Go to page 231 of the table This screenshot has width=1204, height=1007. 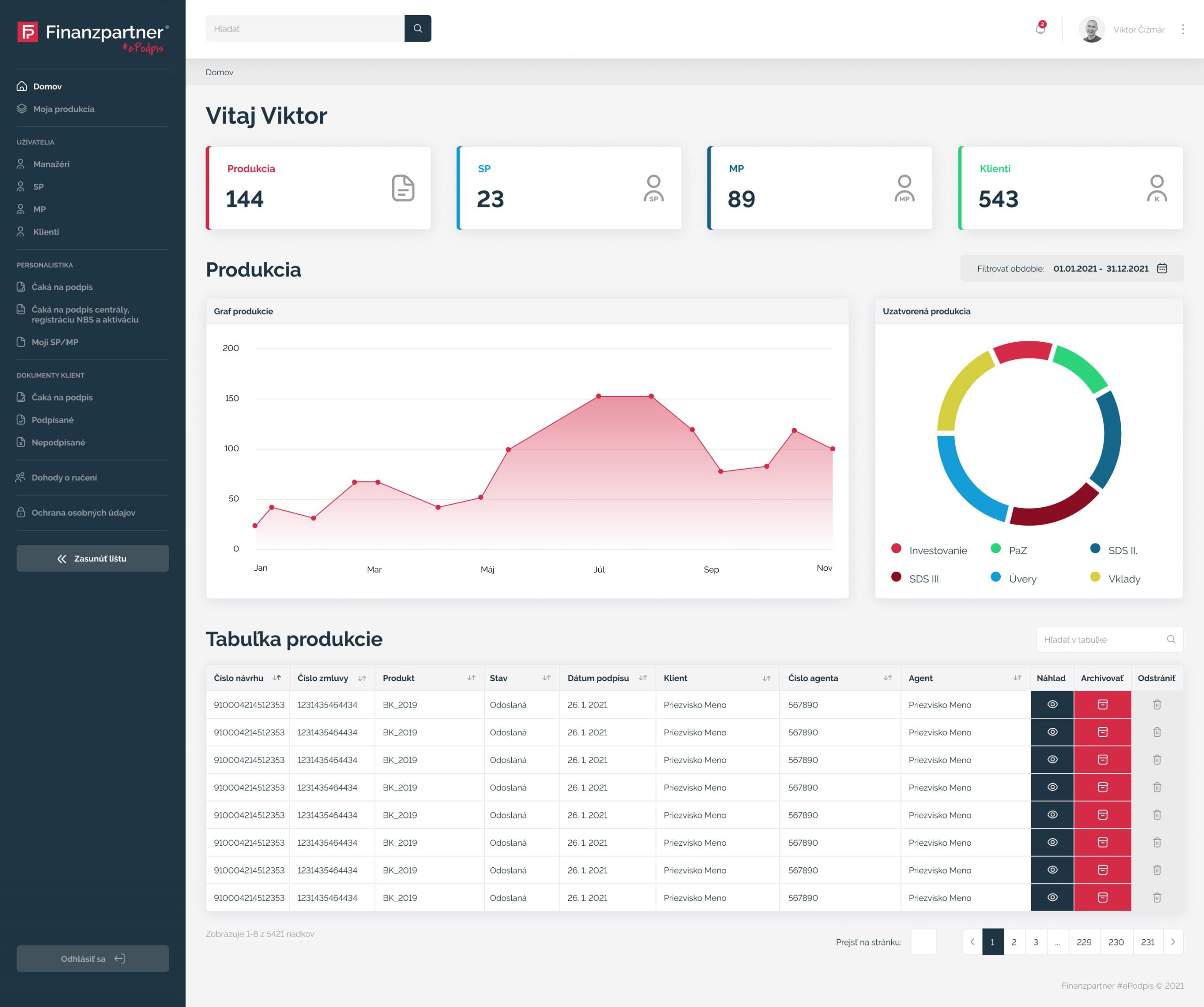click(x=1148, y=942)
